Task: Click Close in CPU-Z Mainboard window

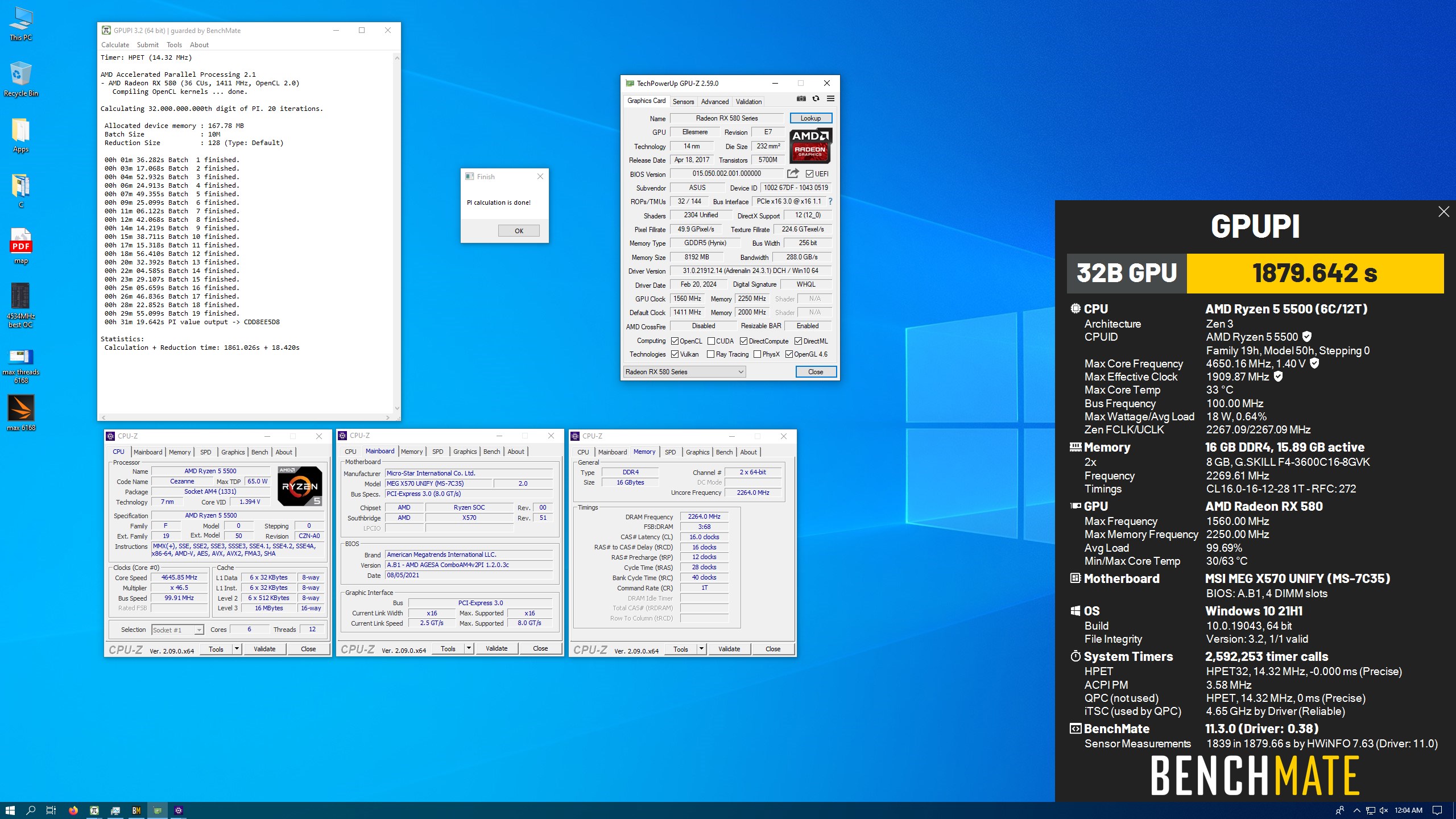Action: [x=540, y=648]
